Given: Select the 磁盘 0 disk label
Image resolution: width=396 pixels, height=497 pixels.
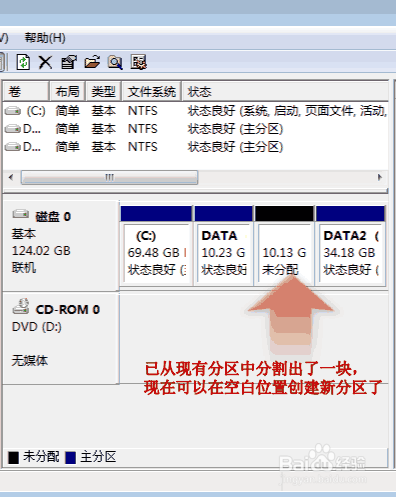Looking at the screenshot, I should pyautogui.click(x=53, y=217).
